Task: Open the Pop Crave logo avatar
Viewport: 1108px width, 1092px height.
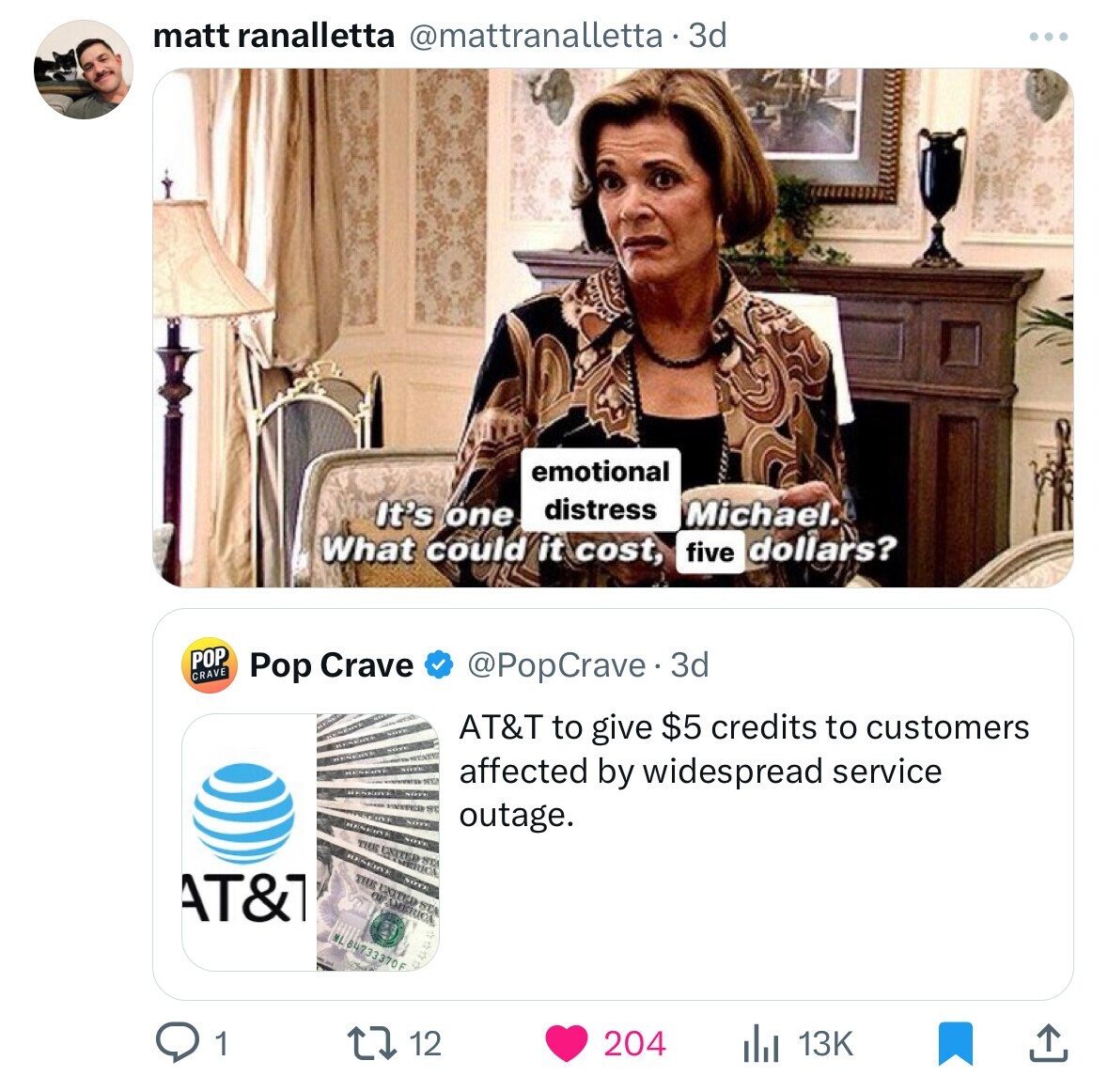Action: point(210,665)
